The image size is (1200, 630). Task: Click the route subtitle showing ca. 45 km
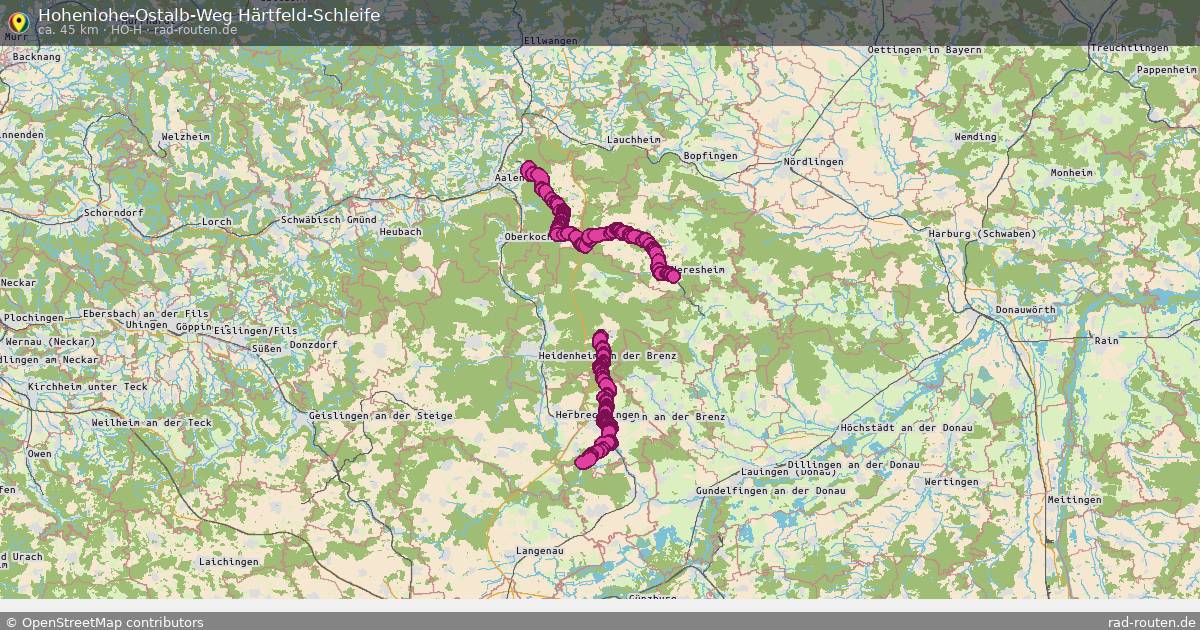tap(137, 30)
